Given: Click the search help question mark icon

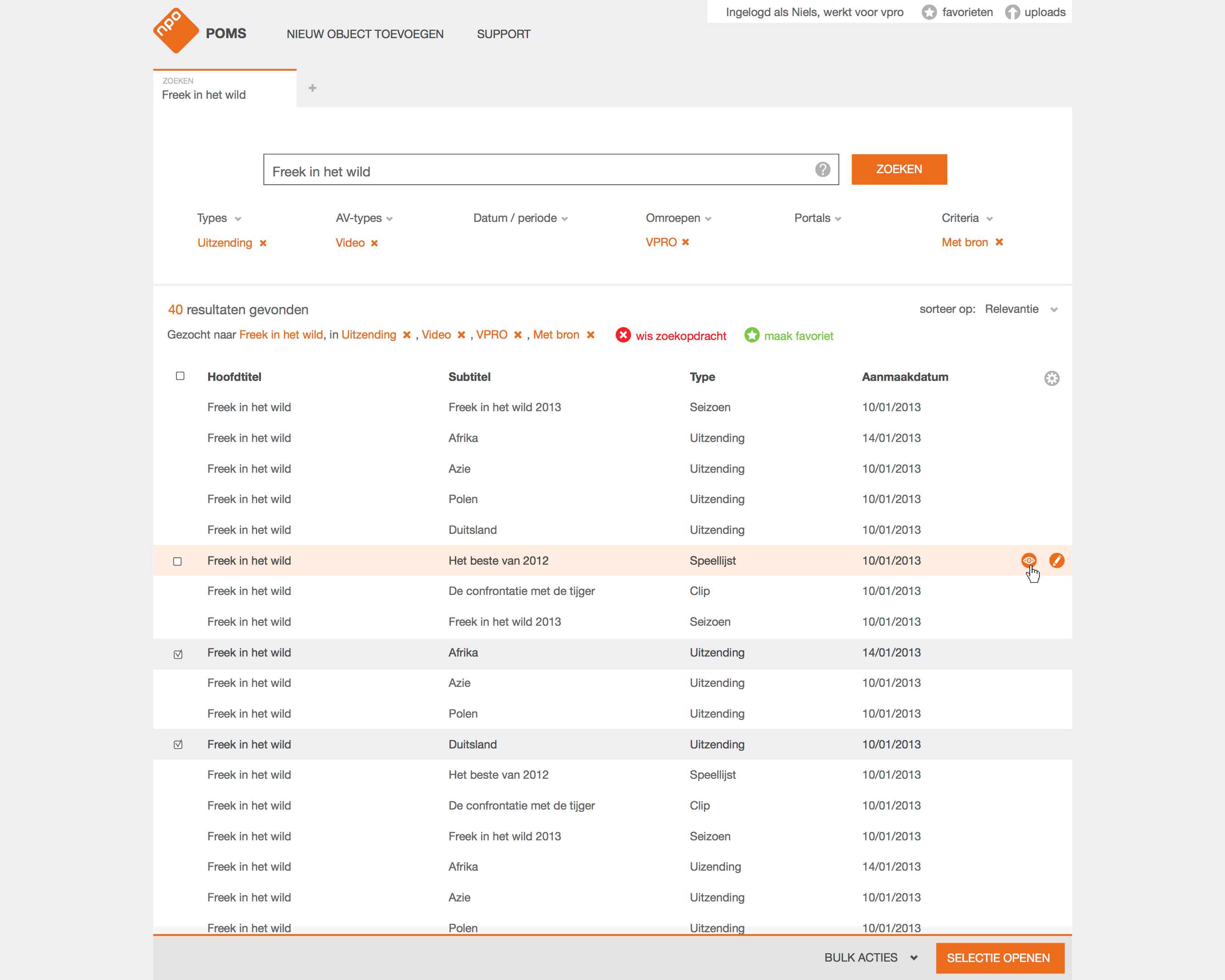Looking at the screenshot, I should pyautogui.click(x=822, y=169).
